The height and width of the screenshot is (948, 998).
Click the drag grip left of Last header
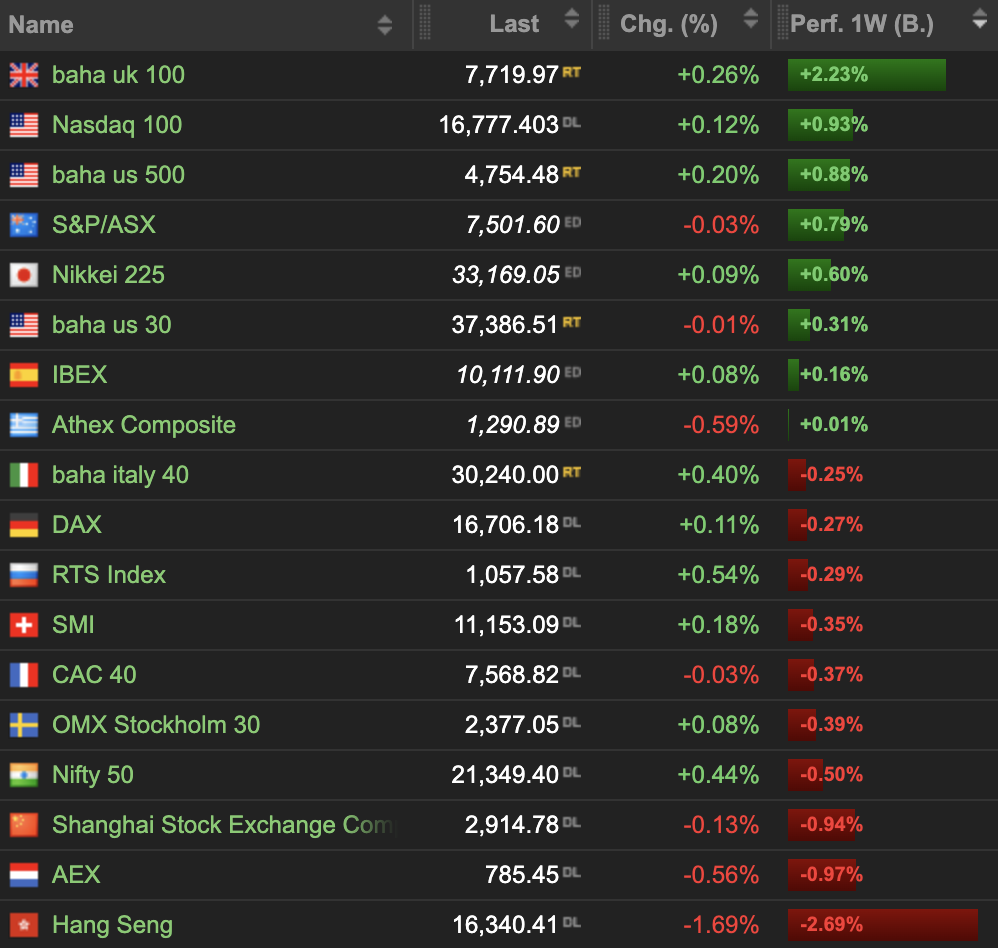(x=425, y=22)
